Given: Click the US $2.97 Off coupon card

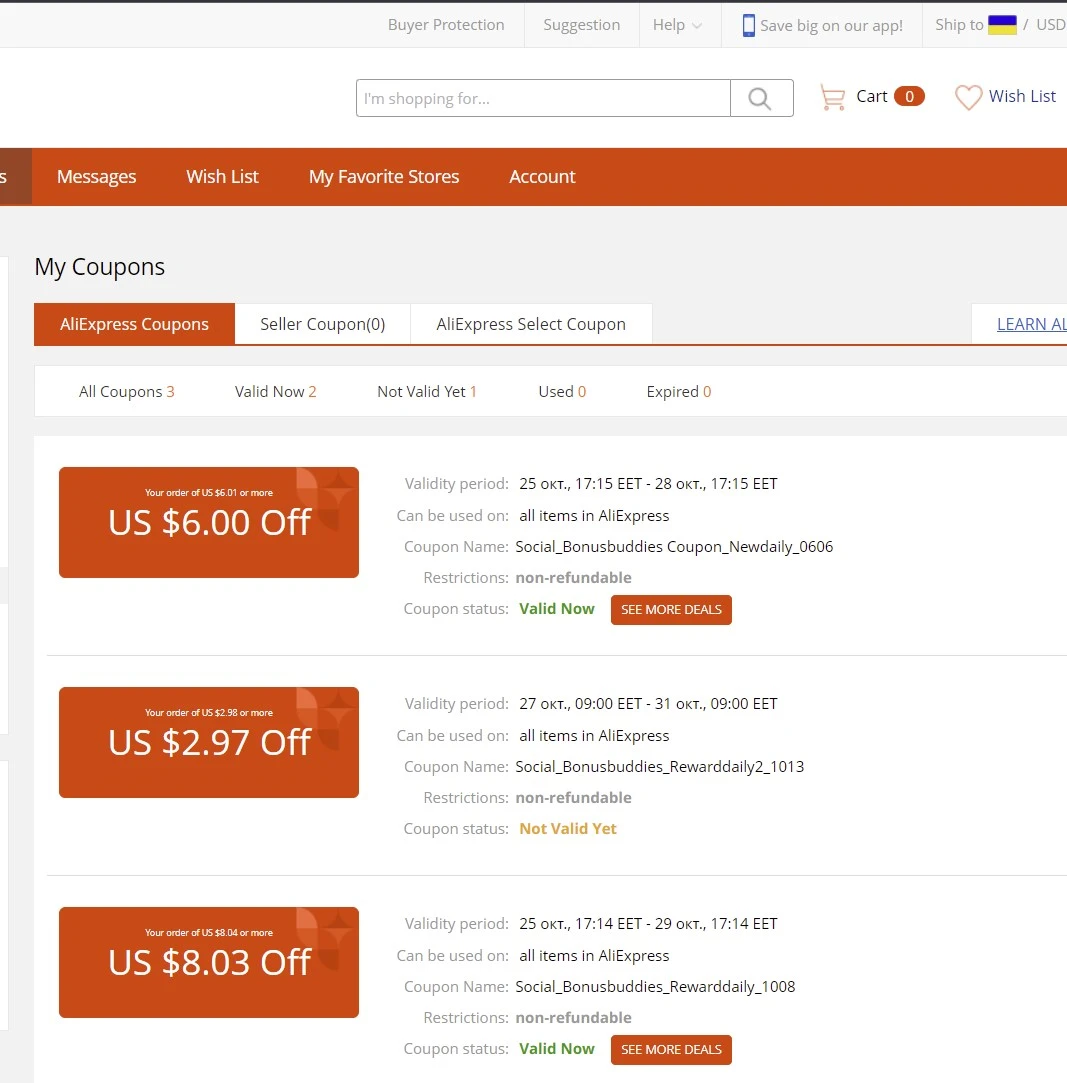Looking at the screenshot, I should pyautogui.click(x=209, y=742).
